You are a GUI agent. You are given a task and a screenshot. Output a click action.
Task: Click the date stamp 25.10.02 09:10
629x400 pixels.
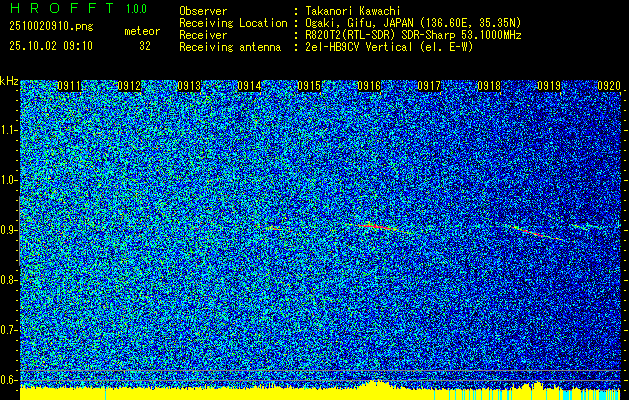(51, 46)
